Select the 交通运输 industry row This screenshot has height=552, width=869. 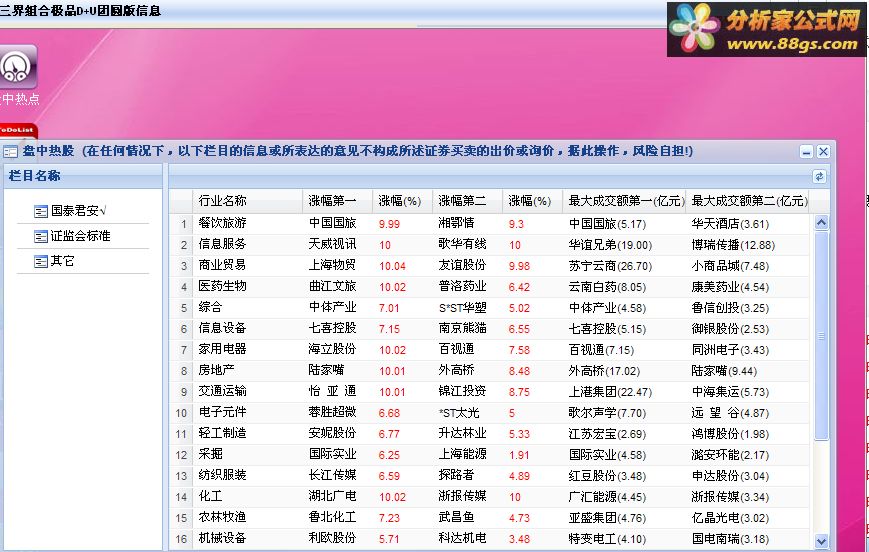[x=489, y=392]
